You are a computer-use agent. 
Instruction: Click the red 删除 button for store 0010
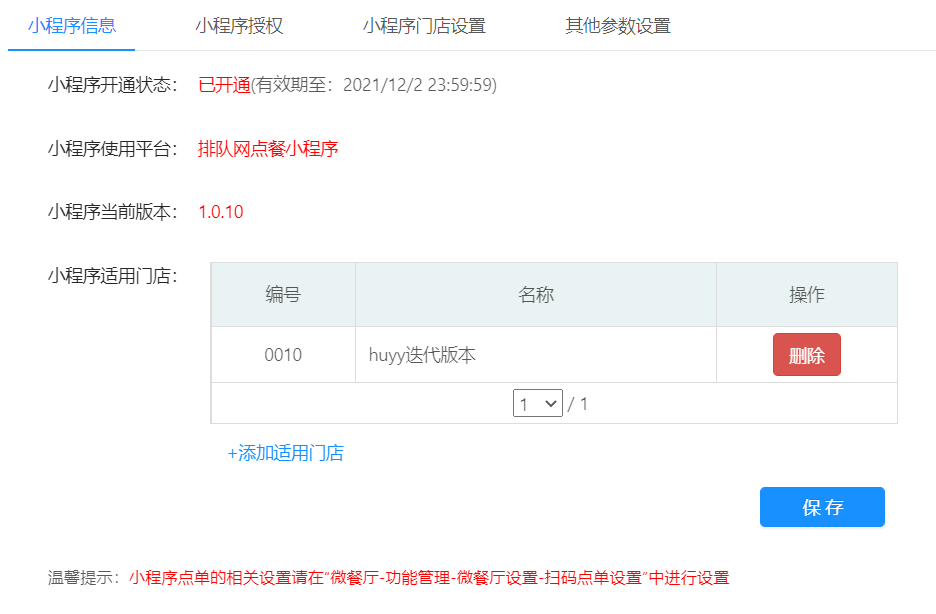tap(806, 355)
